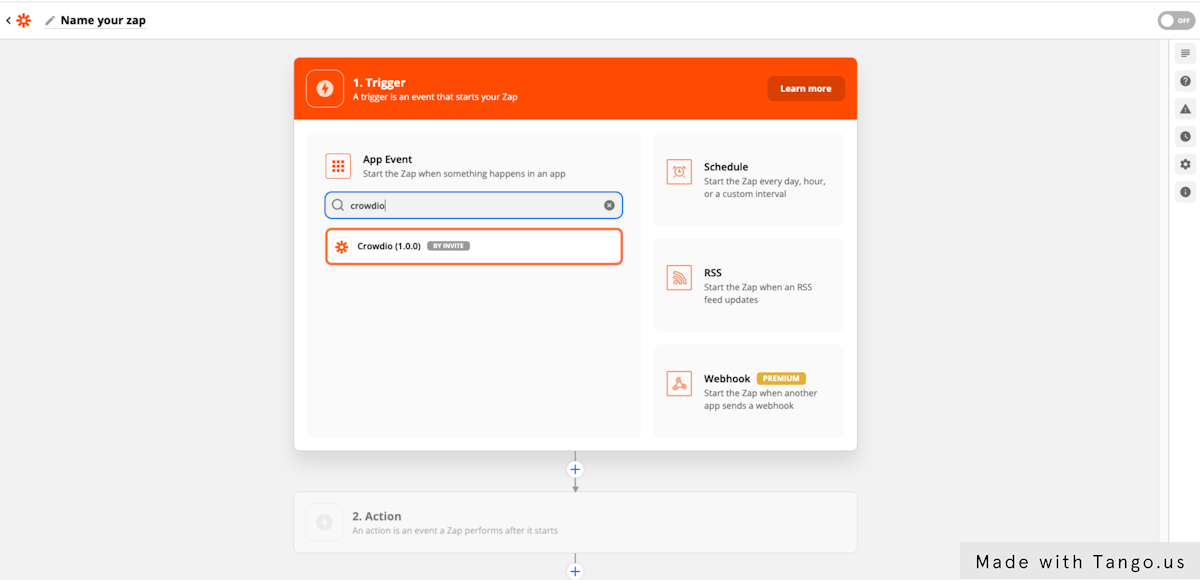Click the App Event heading
Viewport: 1200px width, 580px height.
(x=387, y=159)
